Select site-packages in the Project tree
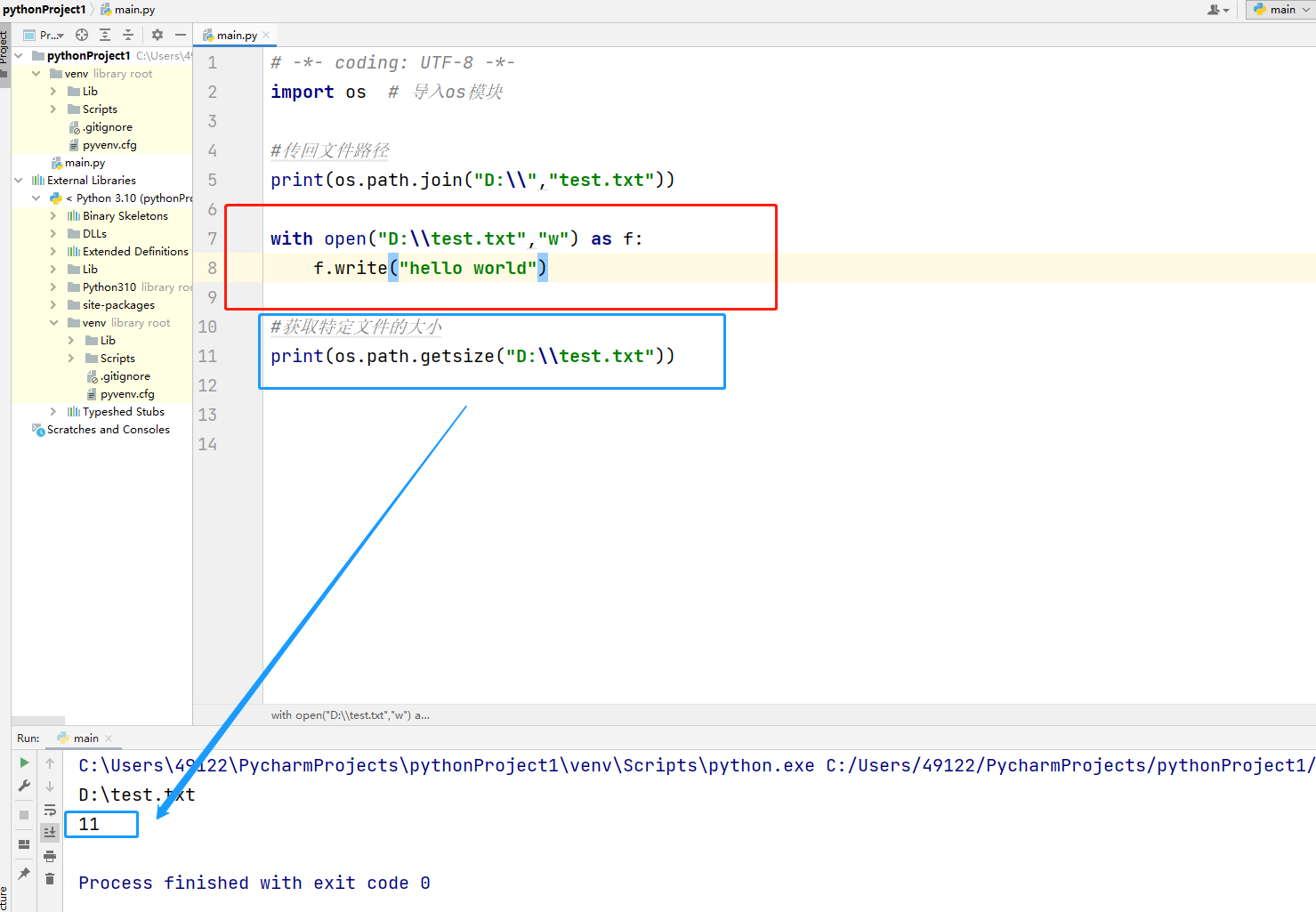Screen dimensions: 1316x912 pos(118,305)
